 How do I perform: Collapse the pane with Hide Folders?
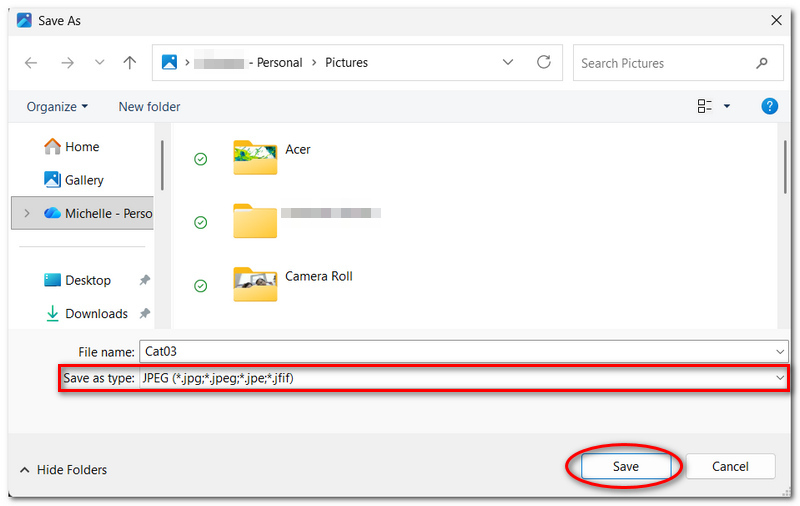click(x=63, y=470)
